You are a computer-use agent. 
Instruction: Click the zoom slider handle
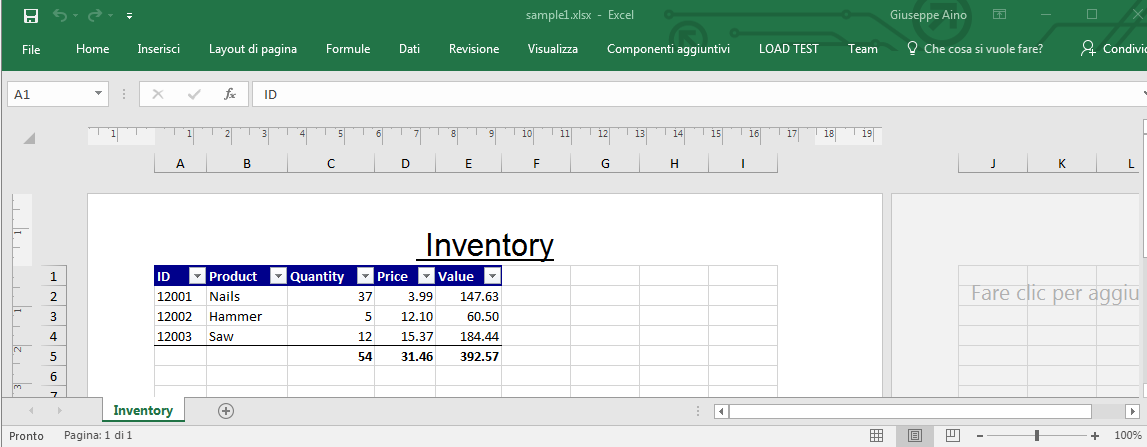point(1037,436)
